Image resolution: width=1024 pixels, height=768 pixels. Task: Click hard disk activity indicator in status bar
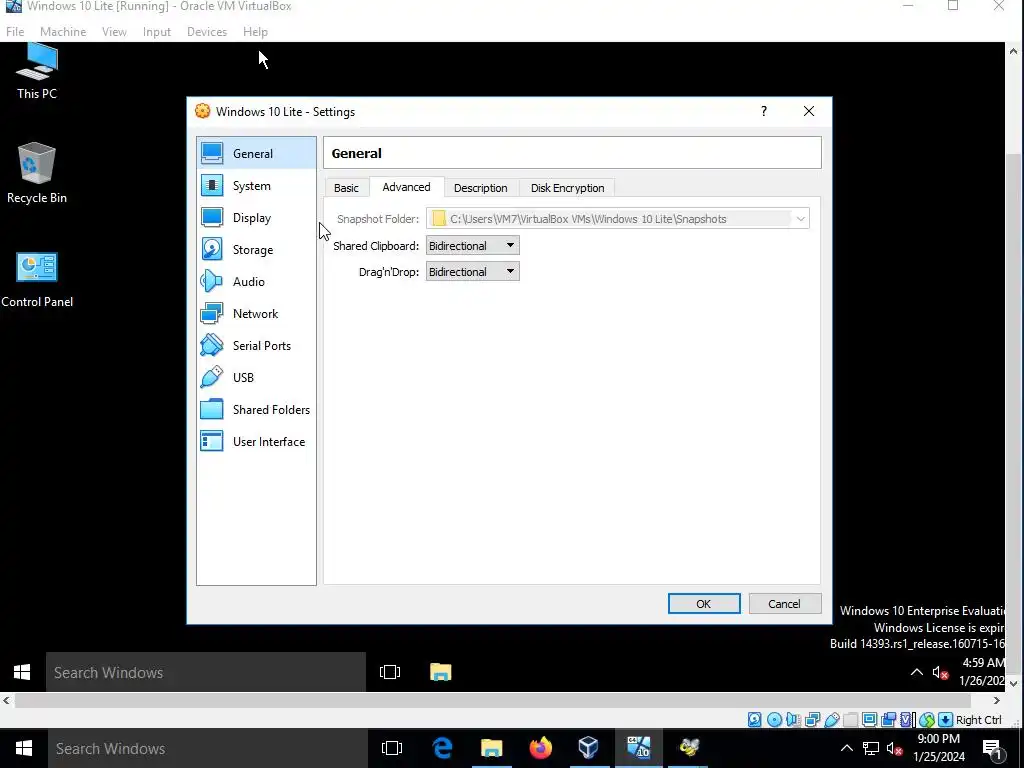click(754, 720)
